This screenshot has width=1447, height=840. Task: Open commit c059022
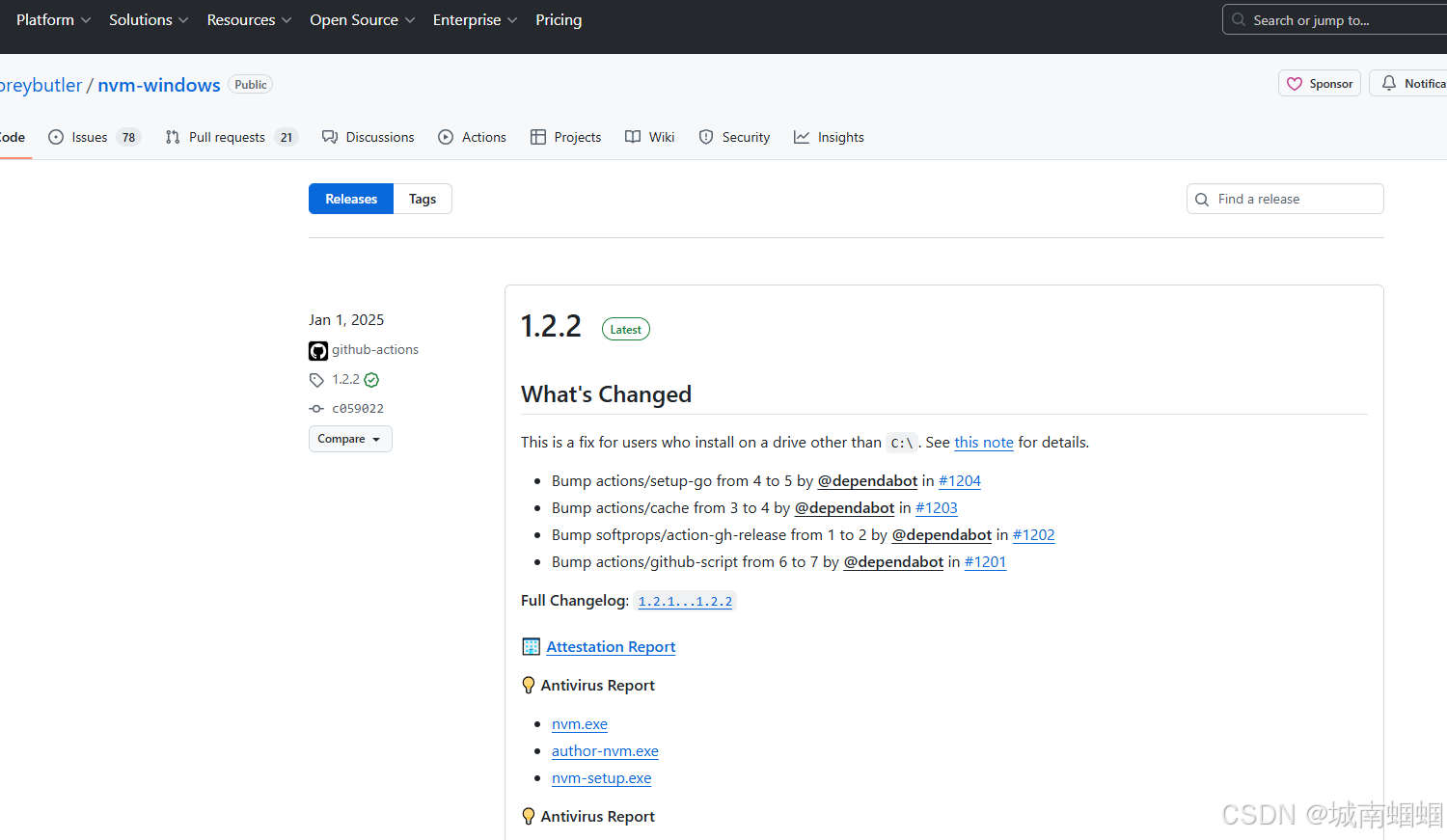[358, 409]
